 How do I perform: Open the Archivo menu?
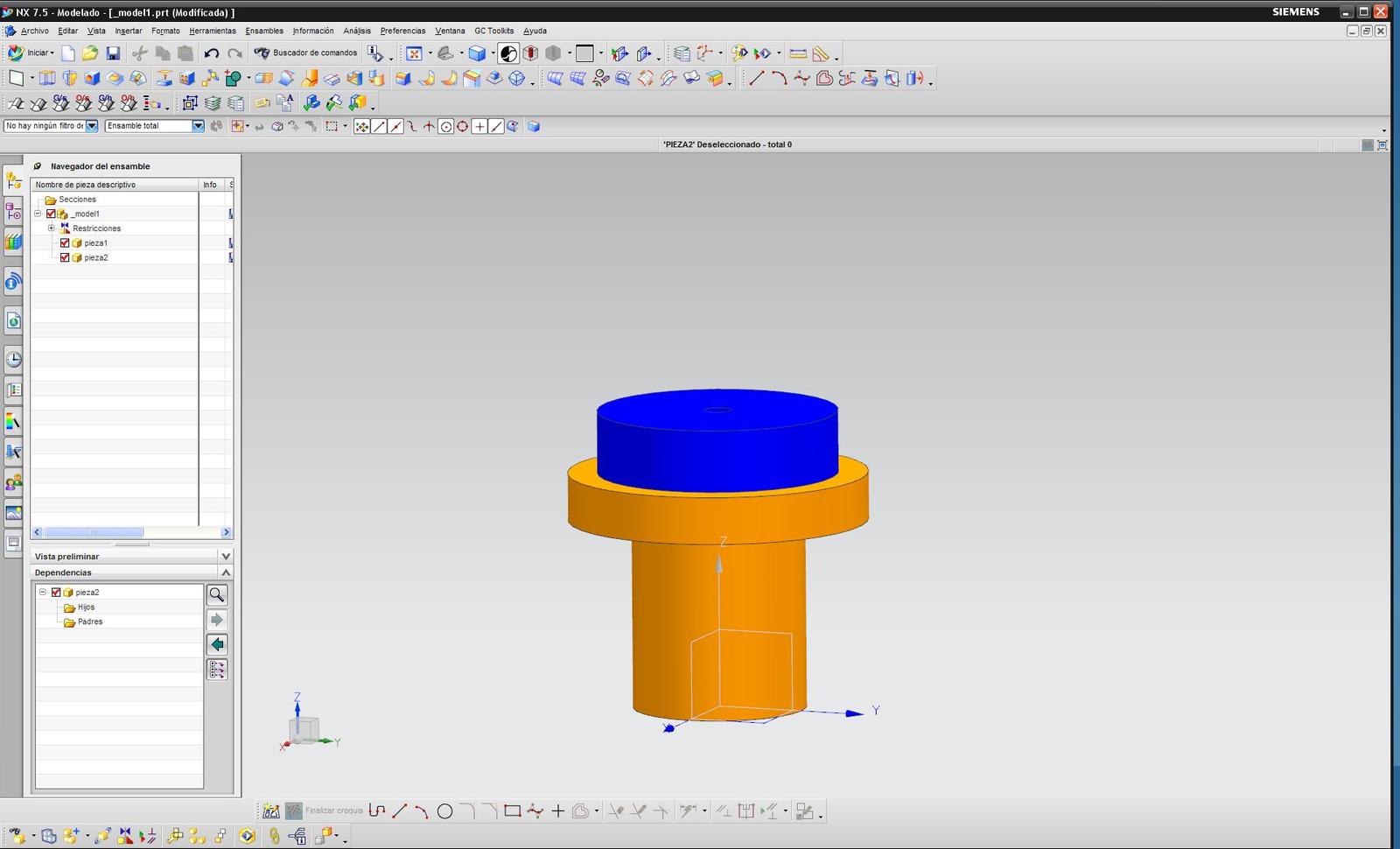[x=35, y=31]
